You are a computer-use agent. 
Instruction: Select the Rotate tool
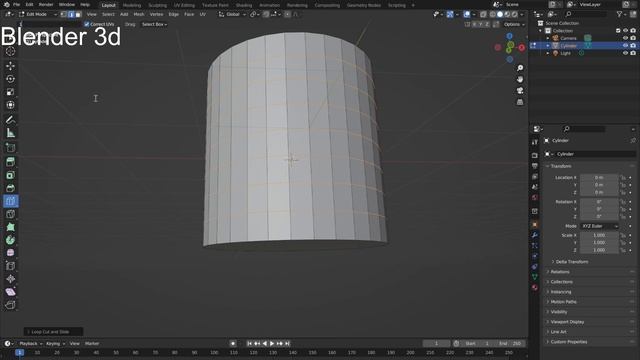click(x=11, y=79)
